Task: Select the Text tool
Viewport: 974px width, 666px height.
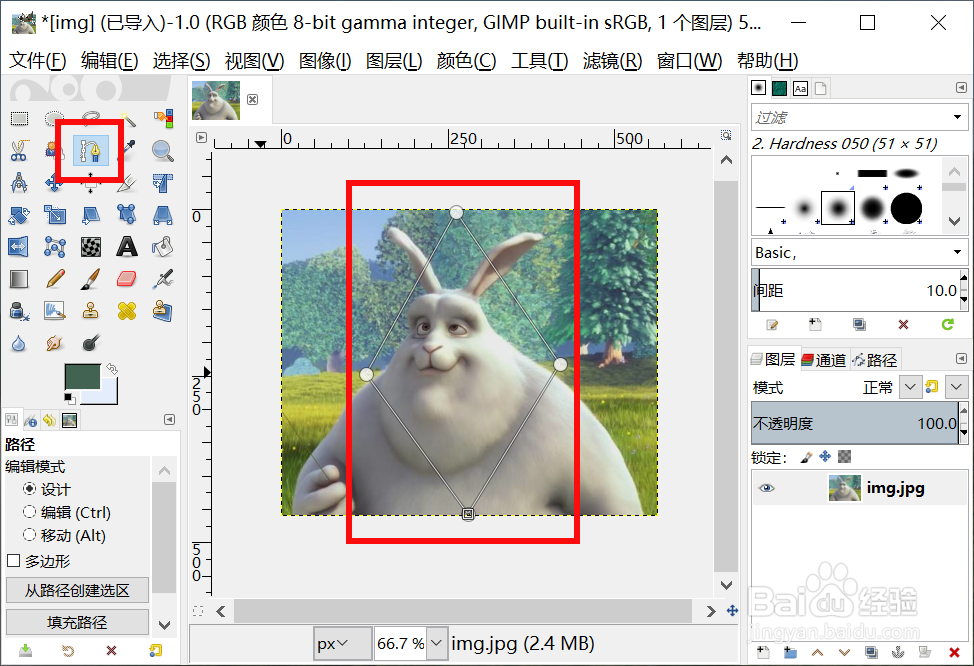Action: [x=127, y=247]
